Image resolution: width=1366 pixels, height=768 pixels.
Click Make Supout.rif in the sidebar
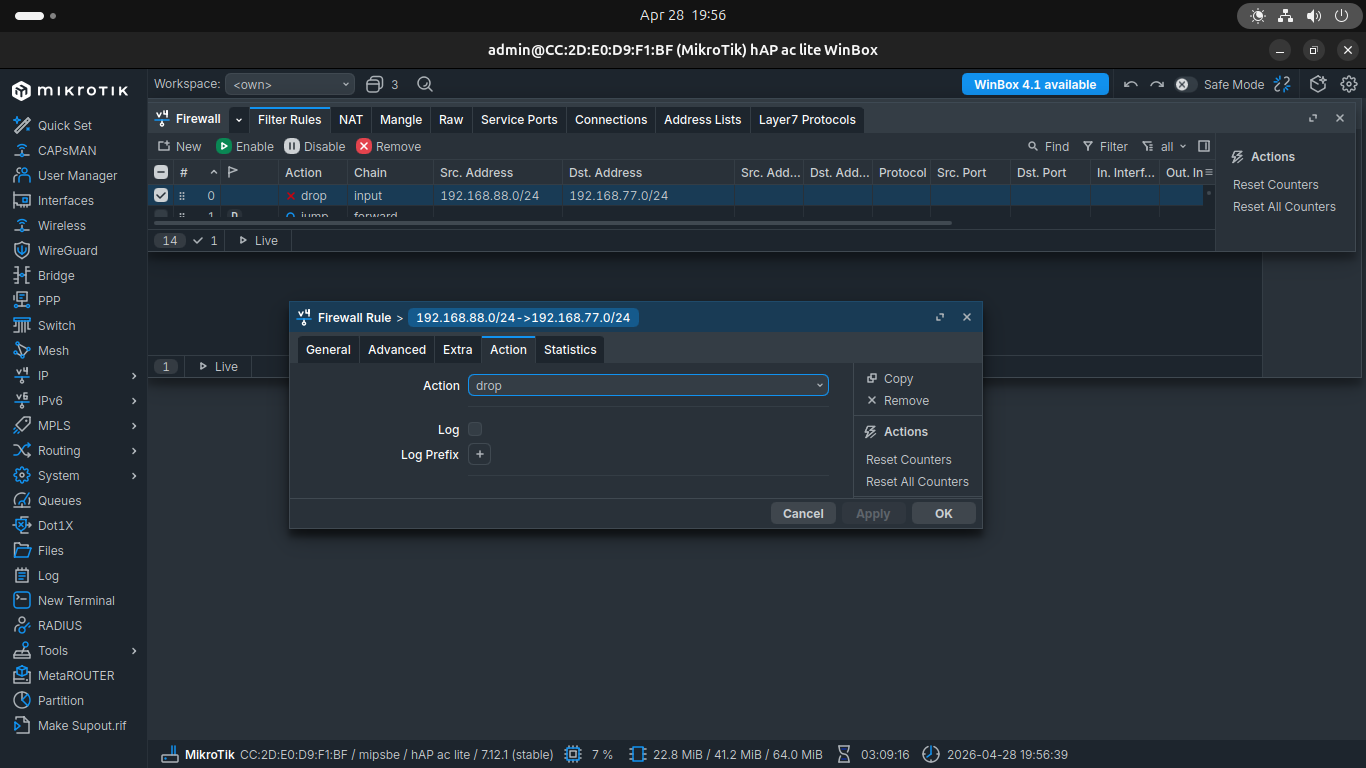(82, 725)
